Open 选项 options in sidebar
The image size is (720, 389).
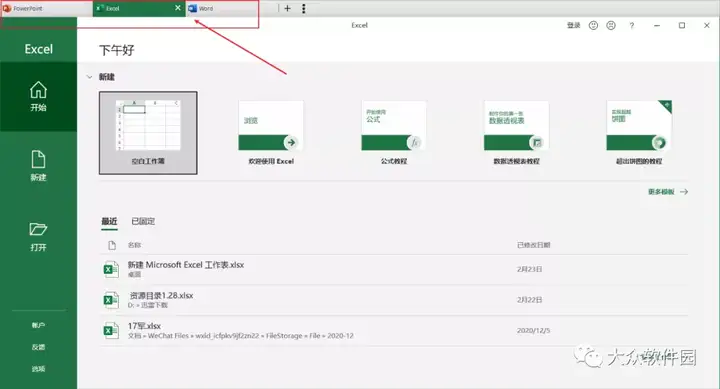(x=39, y=368)
